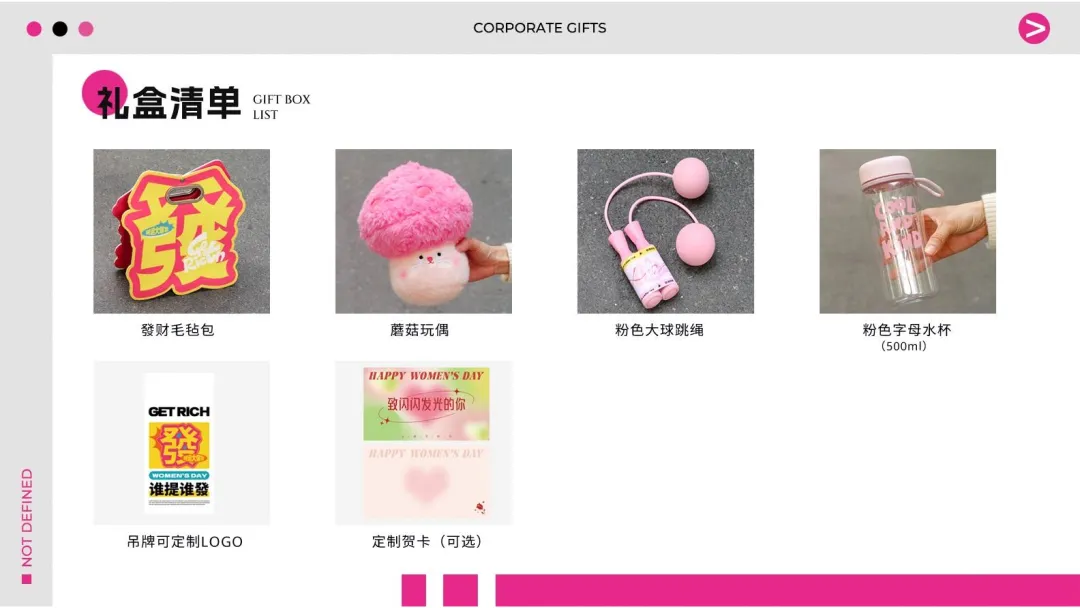Click the CORPORATE GIFTS header title
This screenshot has height=608, width=1080.
(x=539, y=28)
